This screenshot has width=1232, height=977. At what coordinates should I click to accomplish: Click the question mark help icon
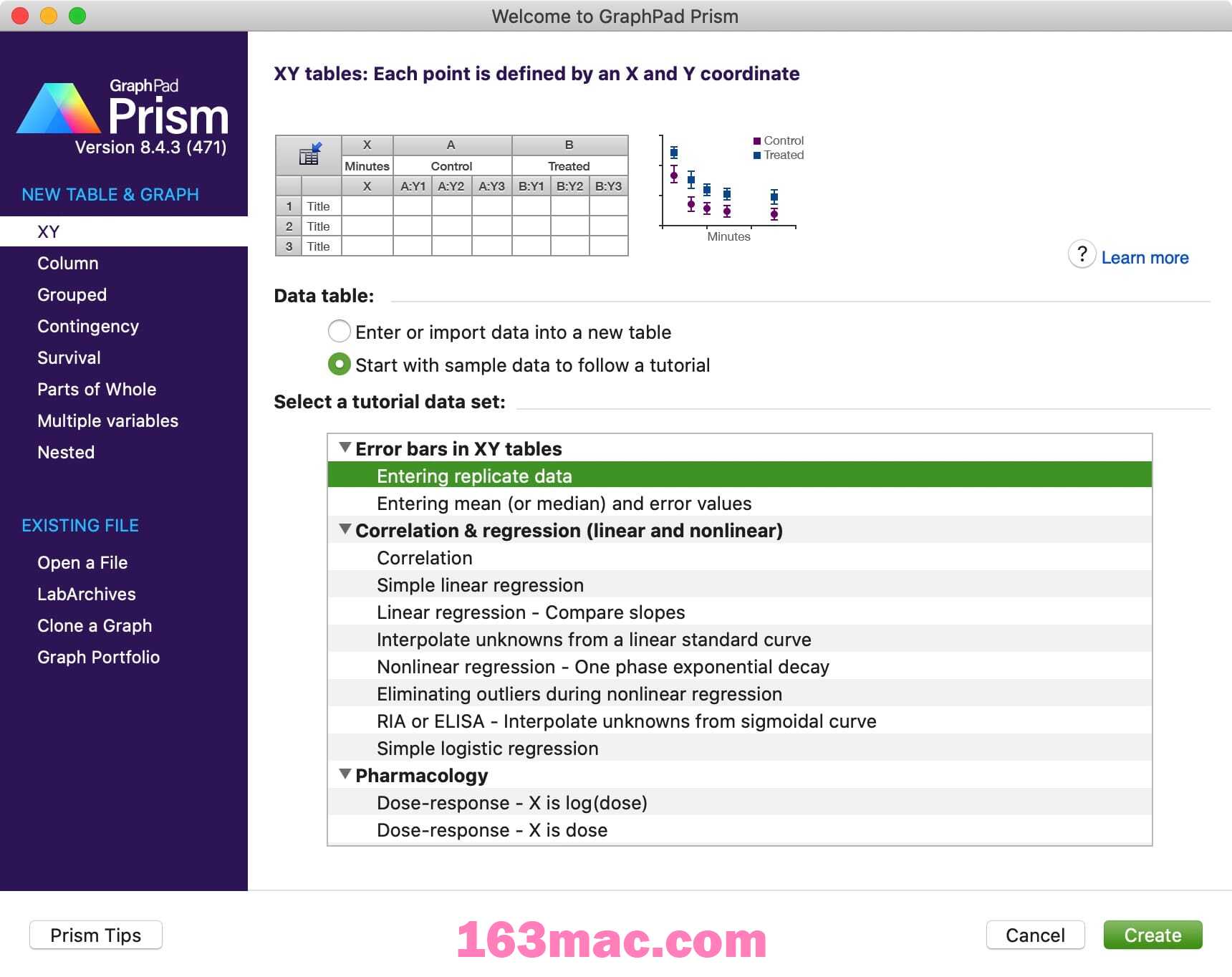click(1082, 254)
